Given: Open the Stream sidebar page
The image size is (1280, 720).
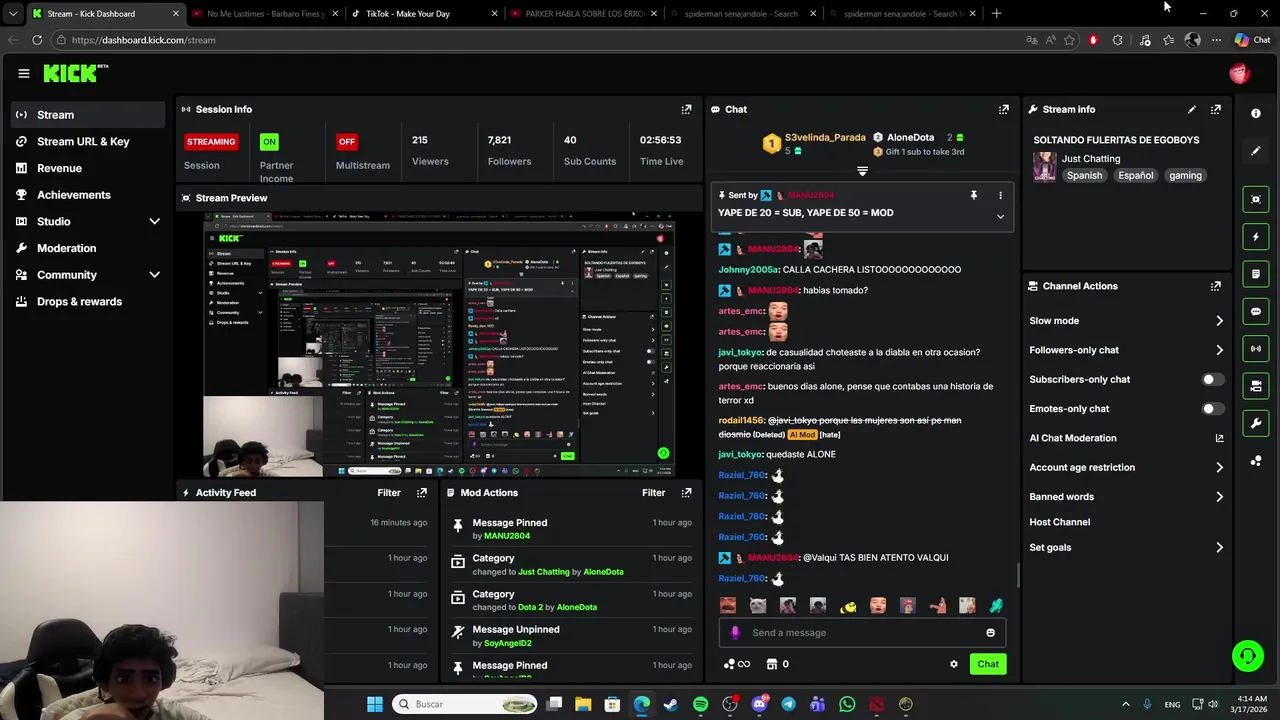Looking at the screenshot, I should [88, 115].
